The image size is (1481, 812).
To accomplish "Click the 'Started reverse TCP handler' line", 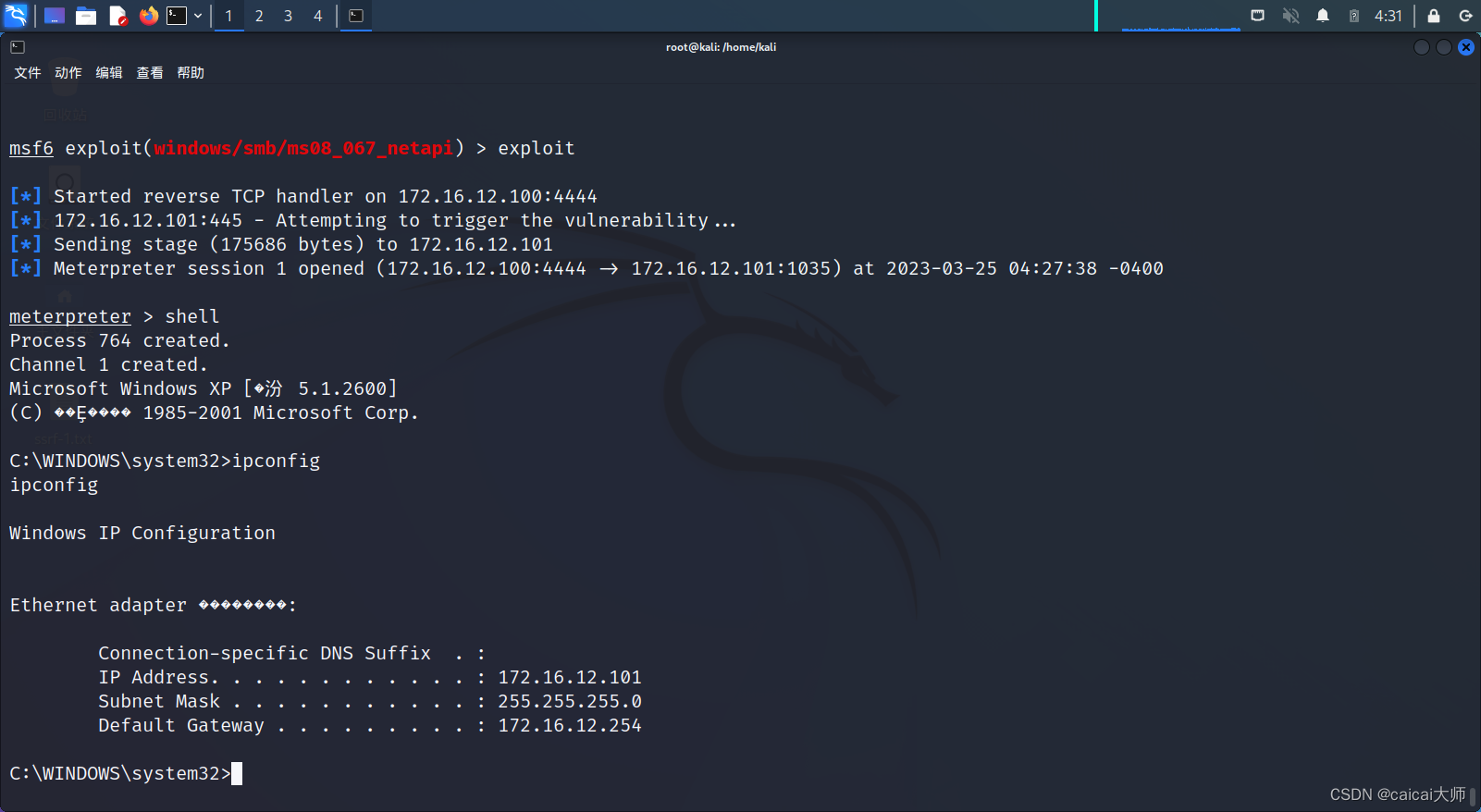I will 303,196.
